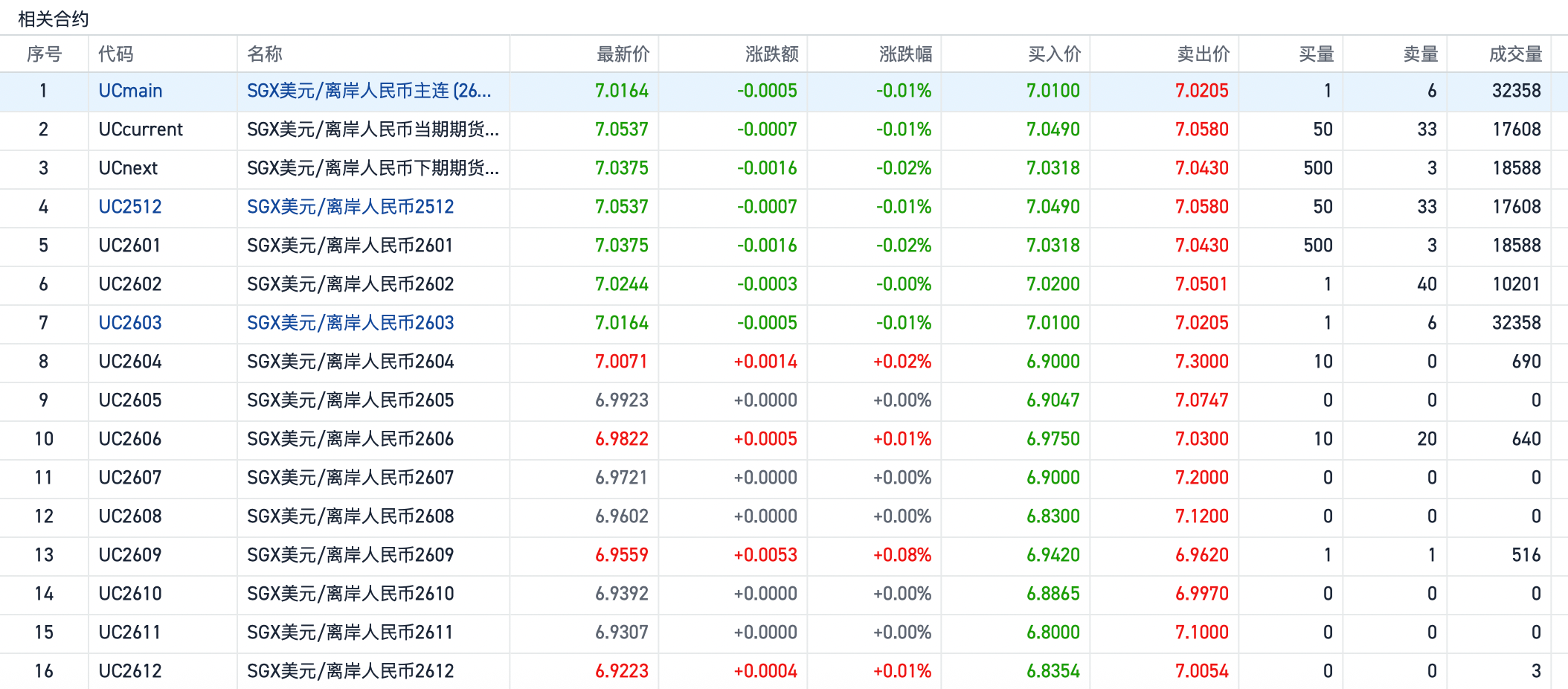1568x689 pixels.
Task: Select the UCcurrent row code cell
Action: click(141, 129)
